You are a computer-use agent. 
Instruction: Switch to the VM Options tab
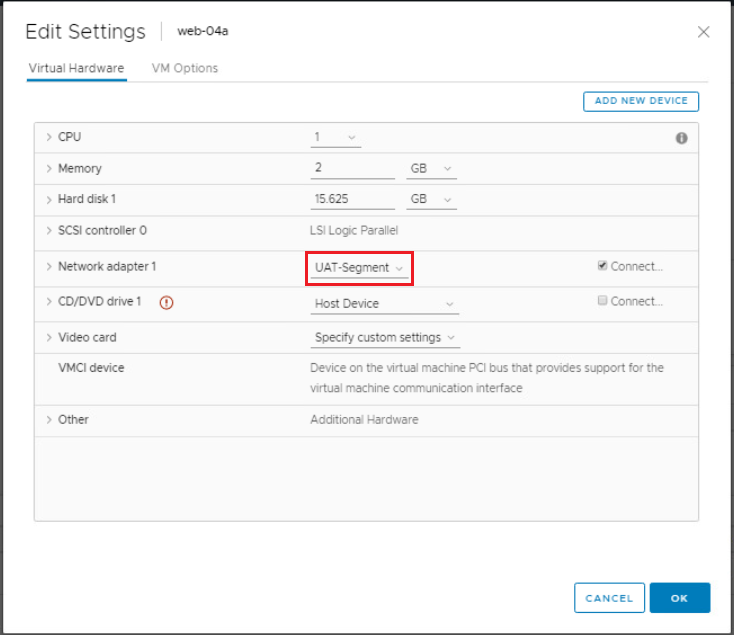[185, 68]
